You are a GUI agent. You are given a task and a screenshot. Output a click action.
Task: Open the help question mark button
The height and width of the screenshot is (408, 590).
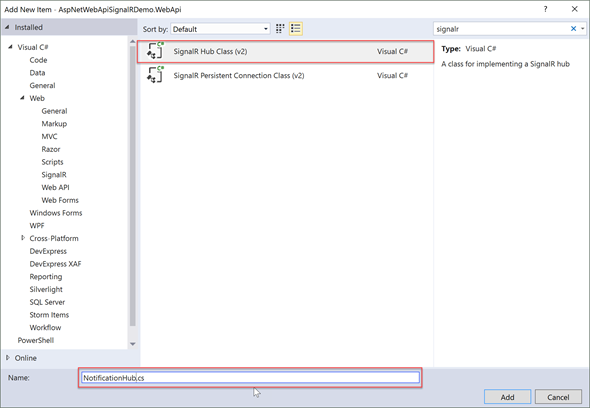(545, 9)
